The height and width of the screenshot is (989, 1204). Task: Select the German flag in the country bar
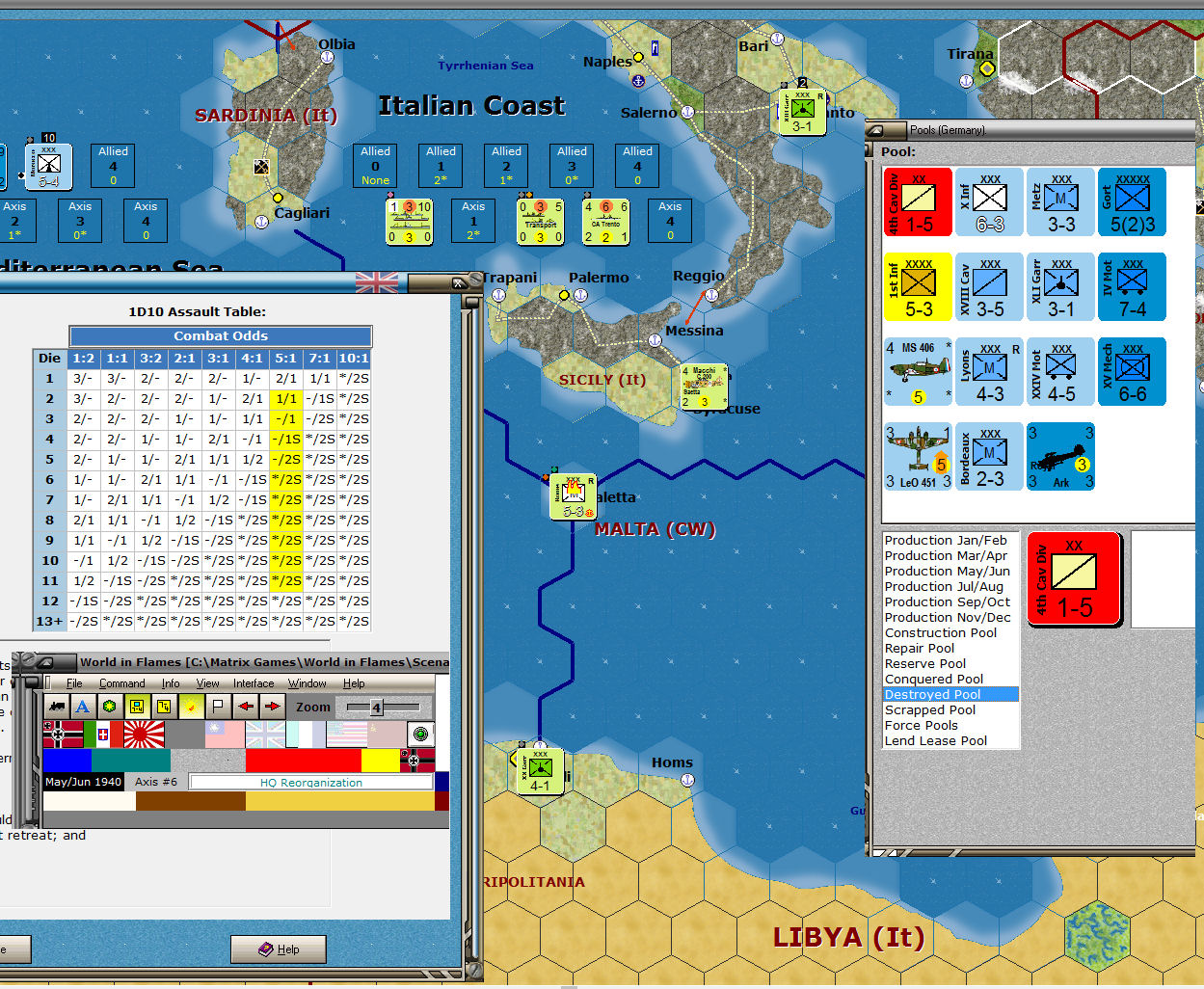64,735
